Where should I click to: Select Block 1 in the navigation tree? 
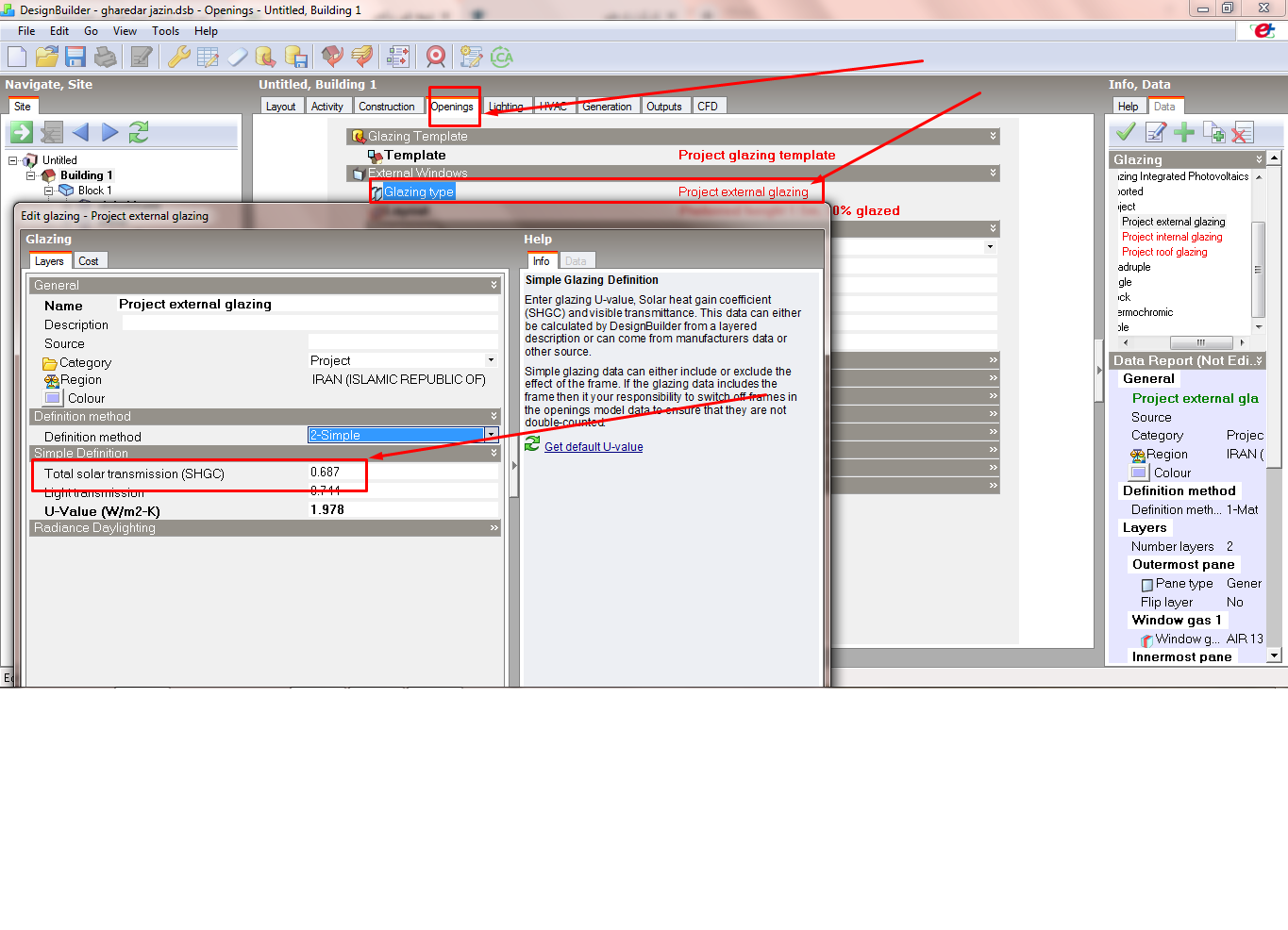[x=94, y=191]
